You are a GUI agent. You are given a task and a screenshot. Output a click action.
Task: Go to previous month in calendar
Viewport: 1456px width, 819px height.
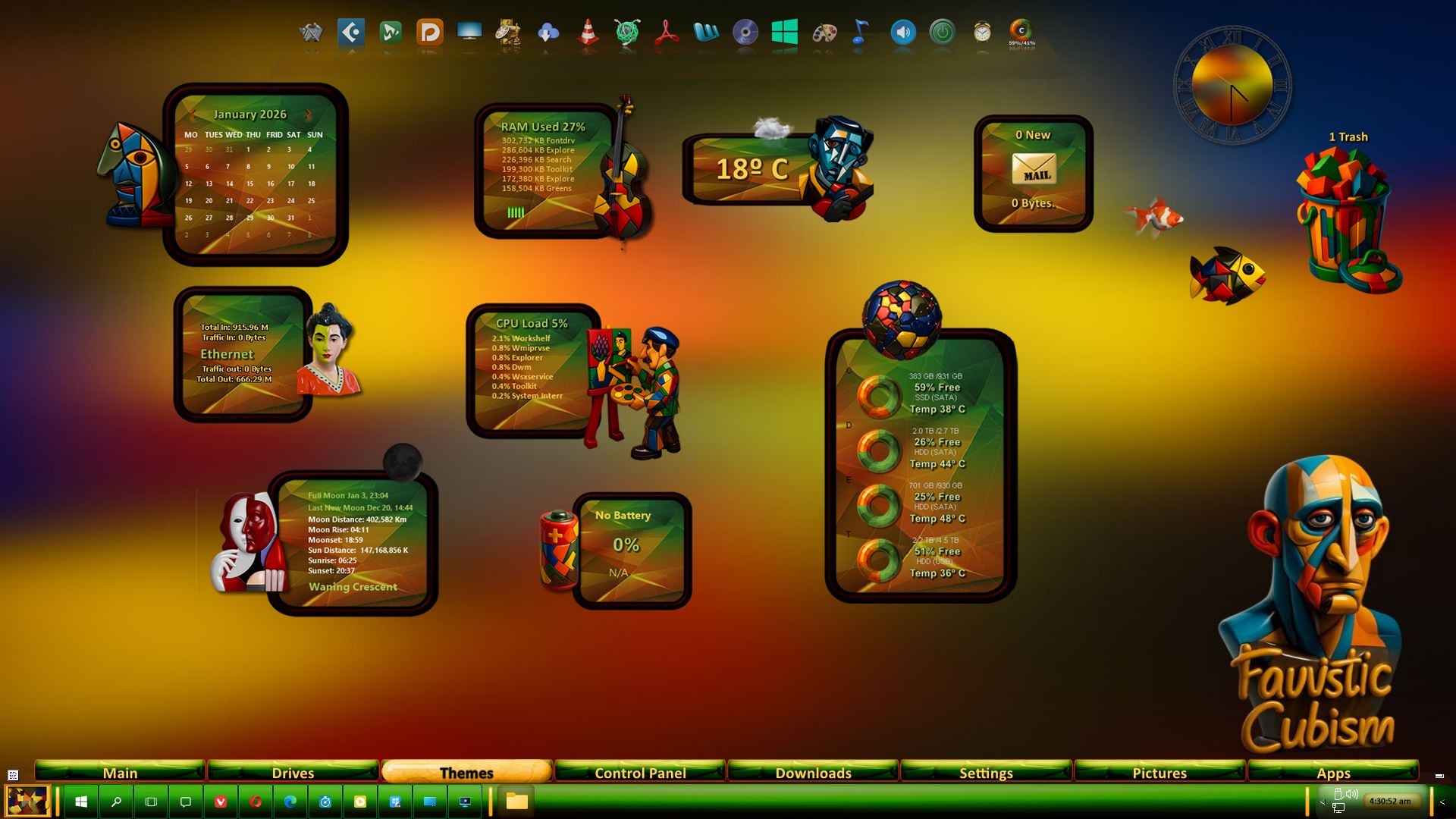tap(193, 115)
